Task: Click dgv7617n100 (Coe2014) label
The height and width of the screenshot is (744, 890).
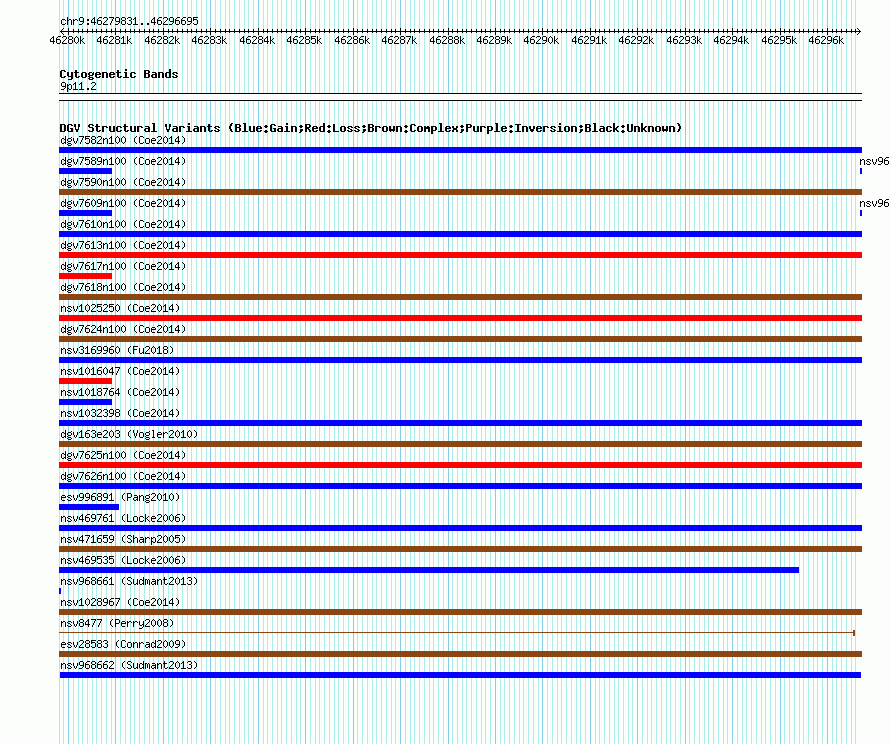Action: point(123,266)
